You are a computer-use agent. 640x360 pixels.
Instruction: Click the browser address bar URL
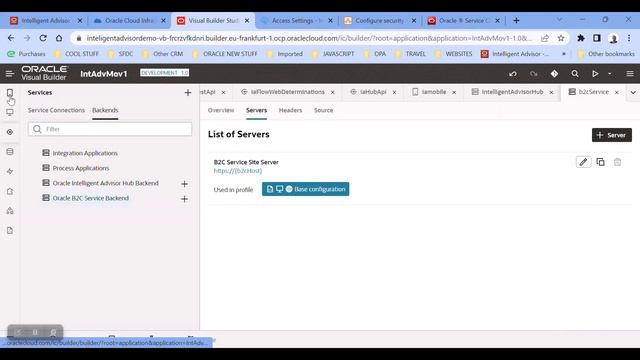click(x=309, y=38)
